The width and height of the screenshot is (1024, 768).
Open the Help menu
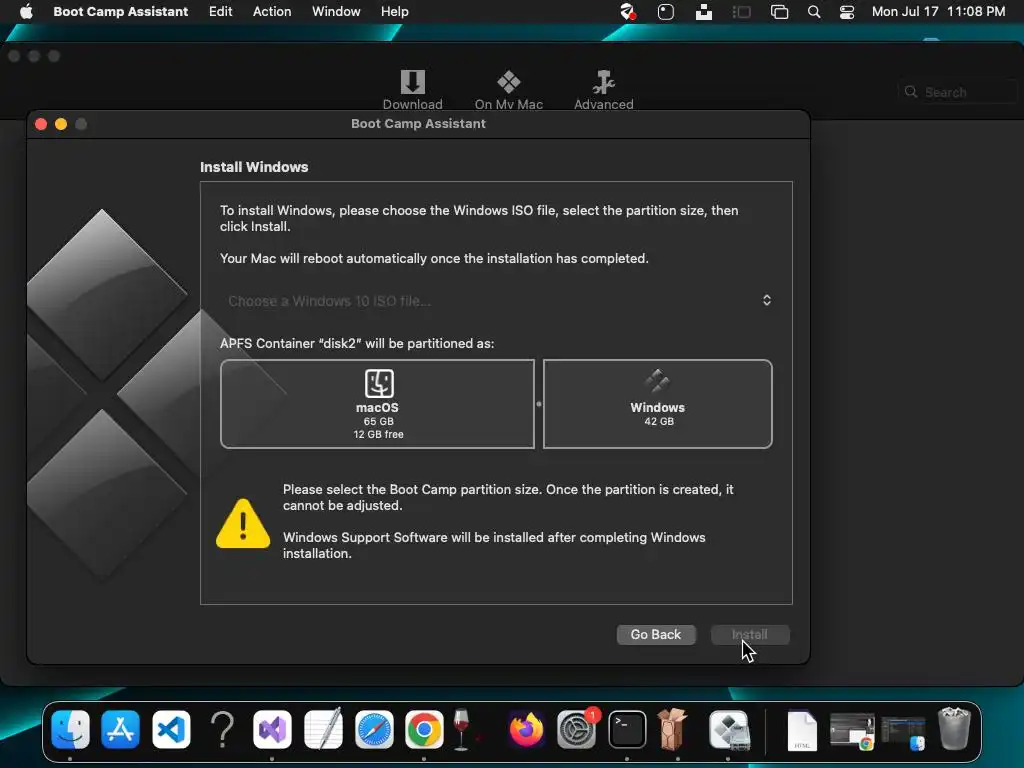pos(394,11)
